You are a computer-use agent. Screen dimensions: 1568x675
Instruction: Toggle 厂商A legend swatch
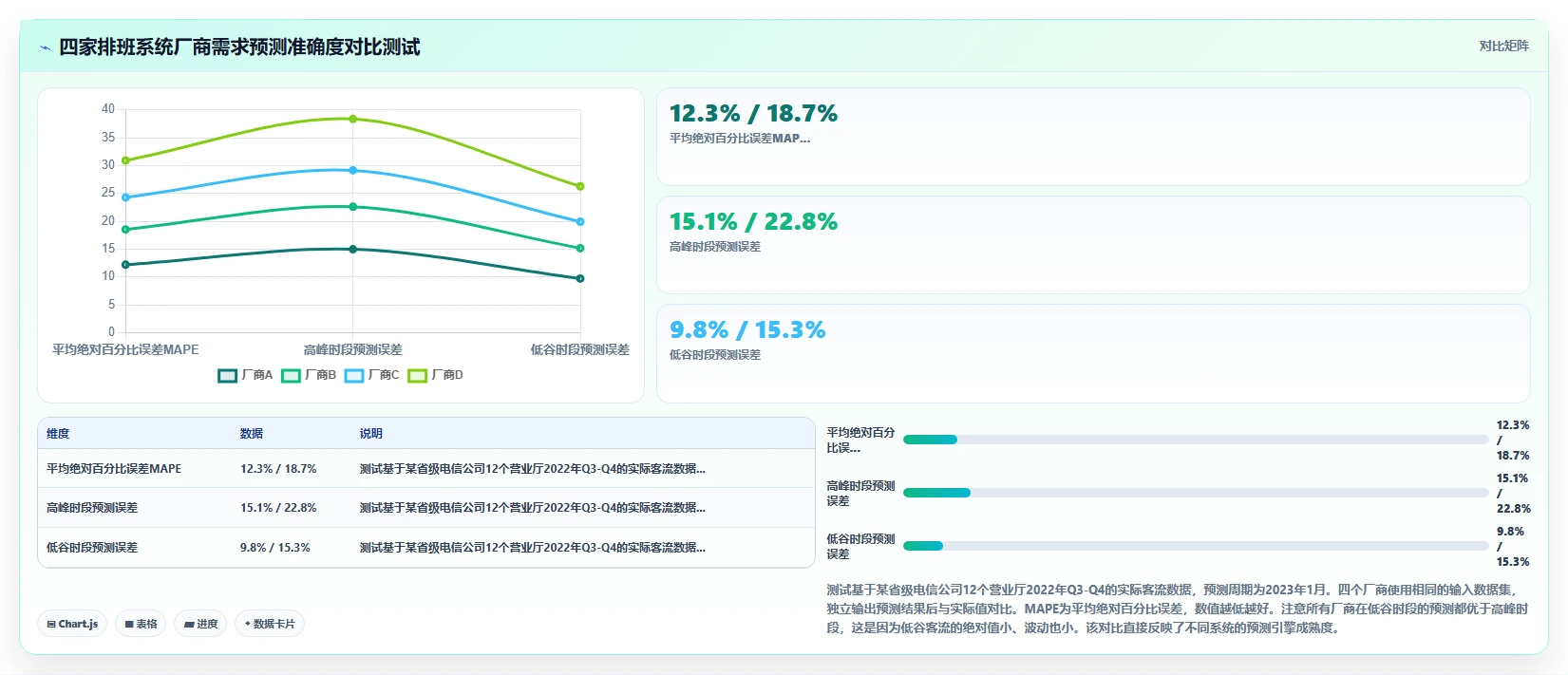[227, 376]
